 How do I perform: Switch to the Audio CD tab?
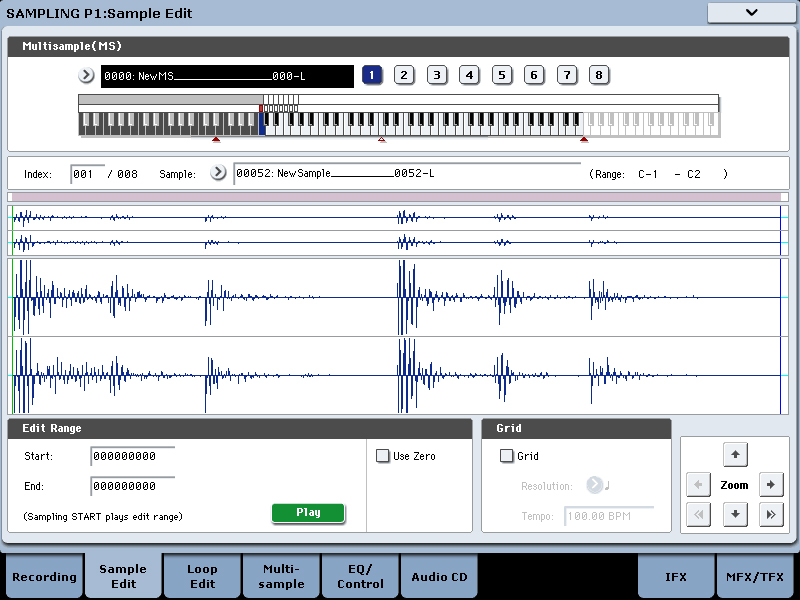[439, 577]
